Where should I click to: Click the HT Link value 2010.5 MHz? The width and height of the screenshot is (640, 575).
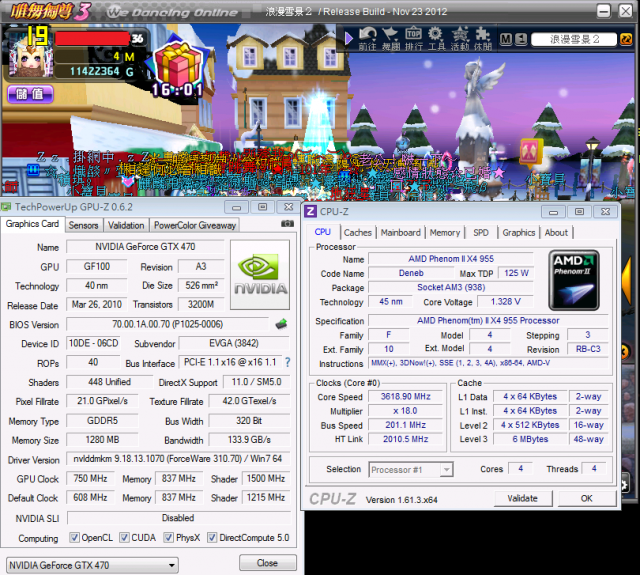(405, 439)
